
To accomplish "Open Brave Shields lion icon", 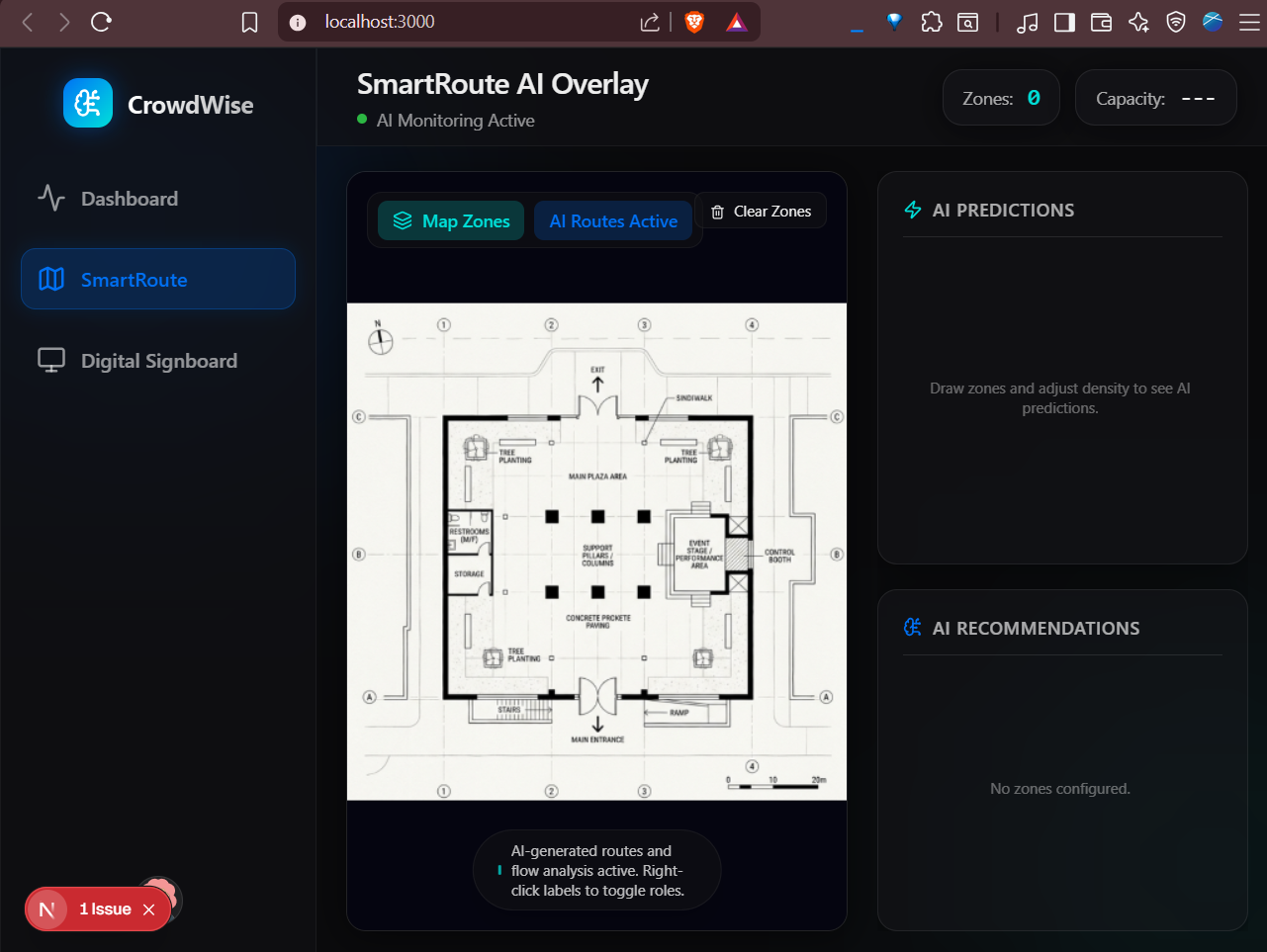I will click(x=694, y=22).
